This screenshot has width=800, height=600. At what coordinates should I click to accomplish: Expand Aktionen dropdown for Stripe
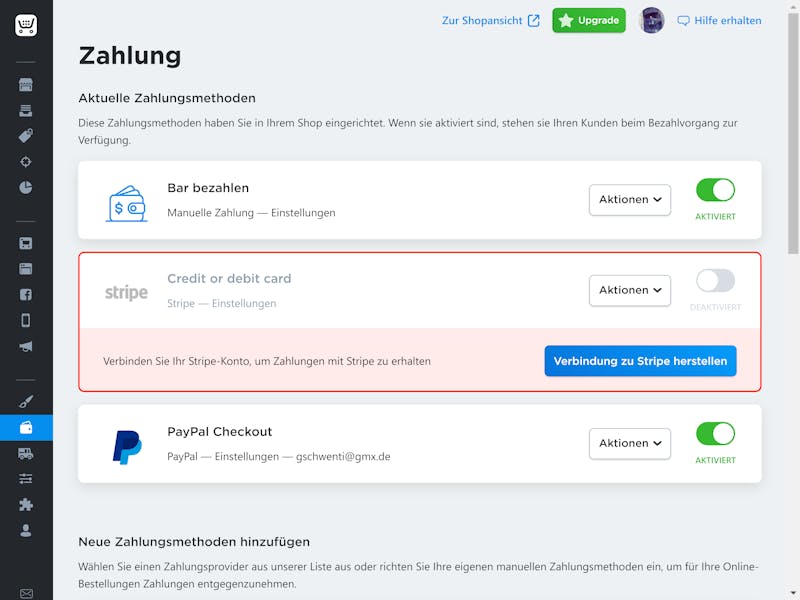tap(630, 290)
